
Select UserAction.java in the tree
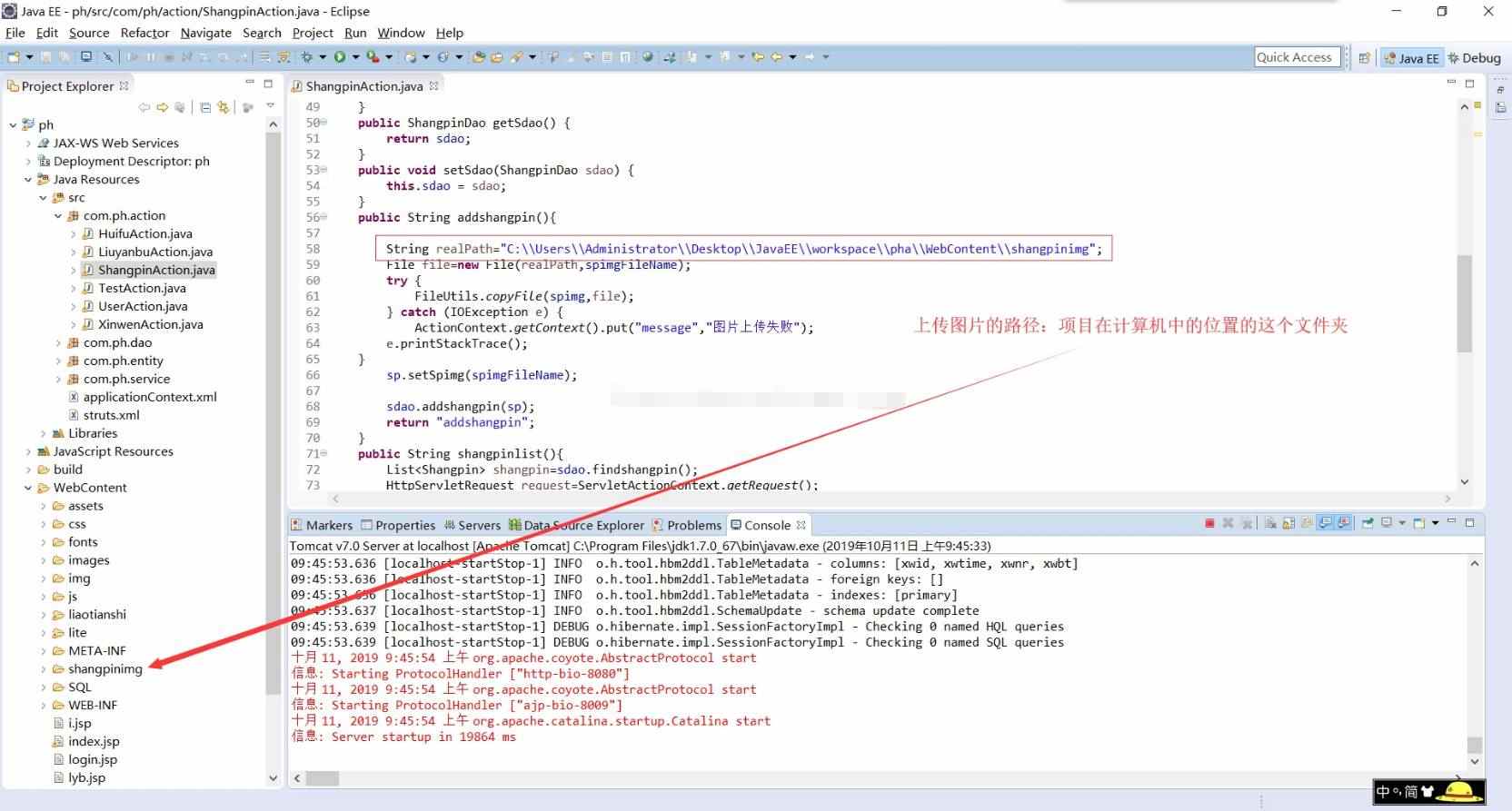[143, 306]
